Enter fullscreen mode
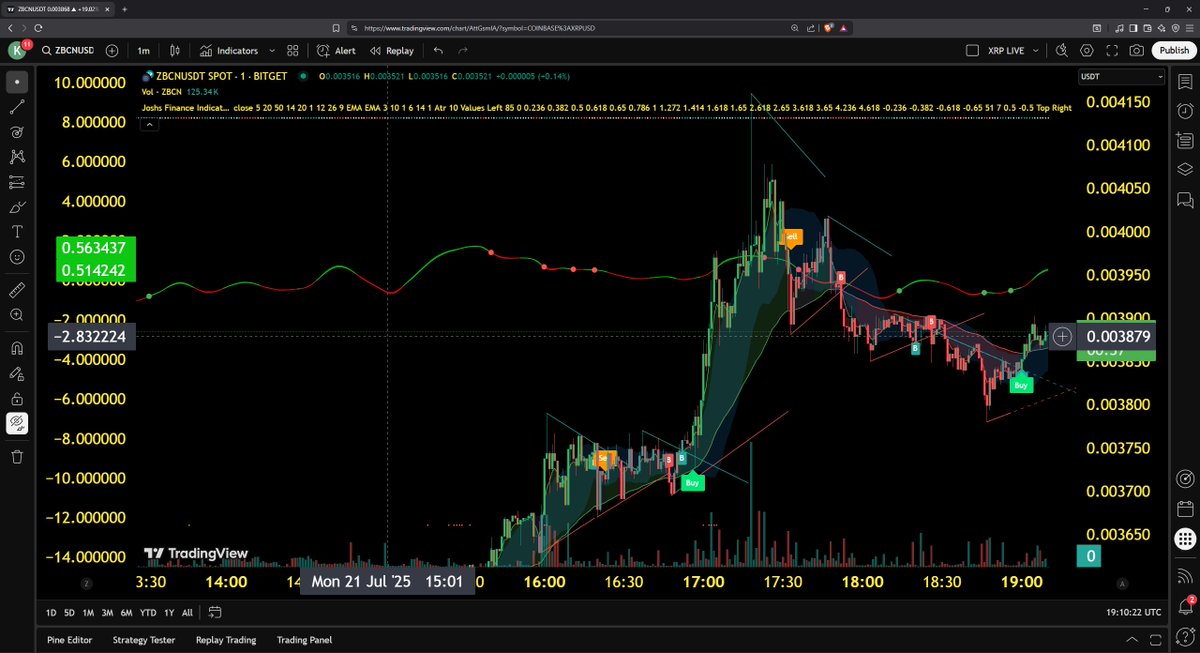1200x653 pixels. 1111,50
